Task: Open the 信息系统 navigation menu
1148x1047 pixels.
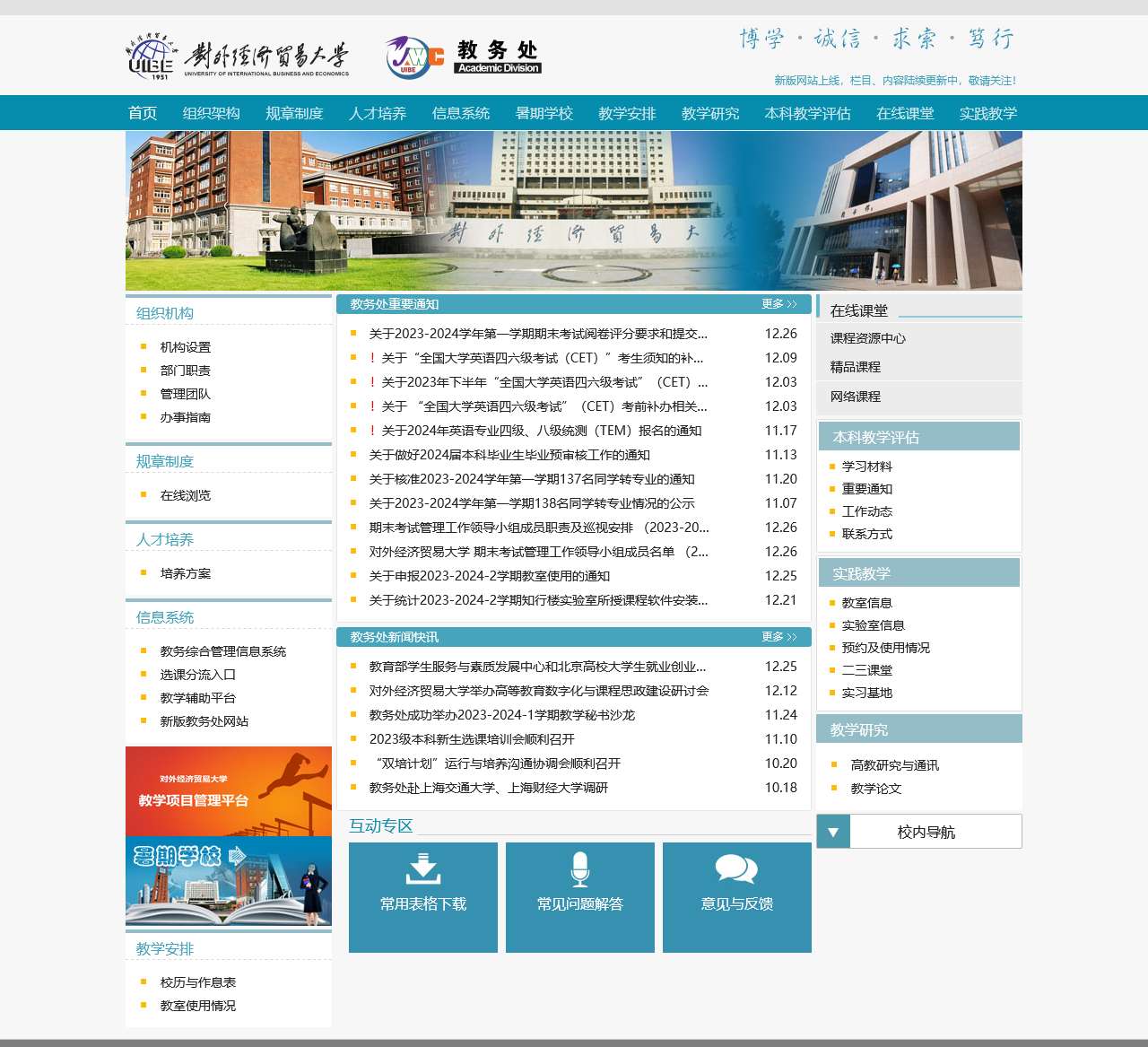Action: [x=461, y=113]
